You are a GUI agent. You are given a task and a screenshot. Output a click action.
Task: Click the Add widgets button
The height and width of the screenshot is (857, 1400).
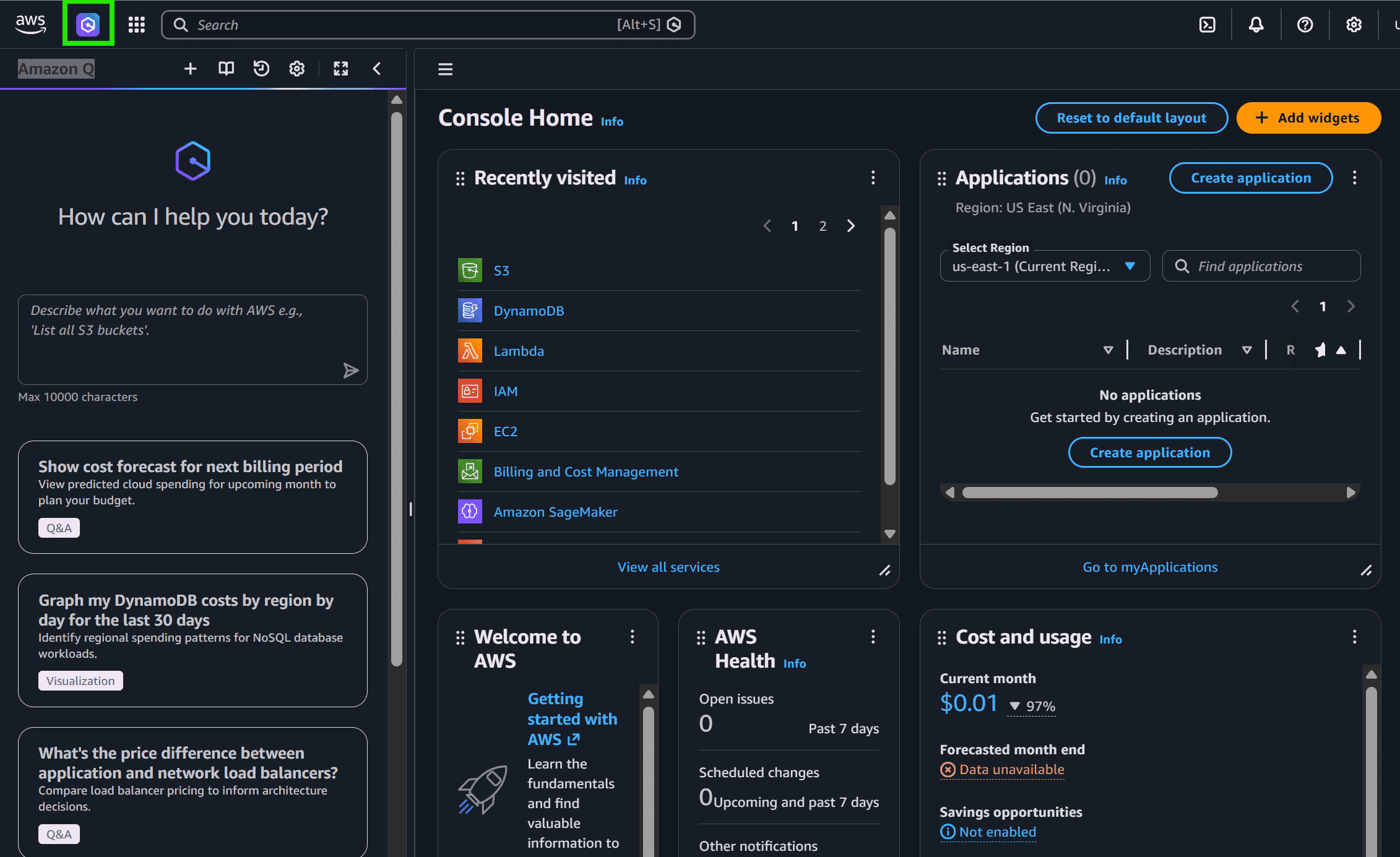click(1308, 118)
